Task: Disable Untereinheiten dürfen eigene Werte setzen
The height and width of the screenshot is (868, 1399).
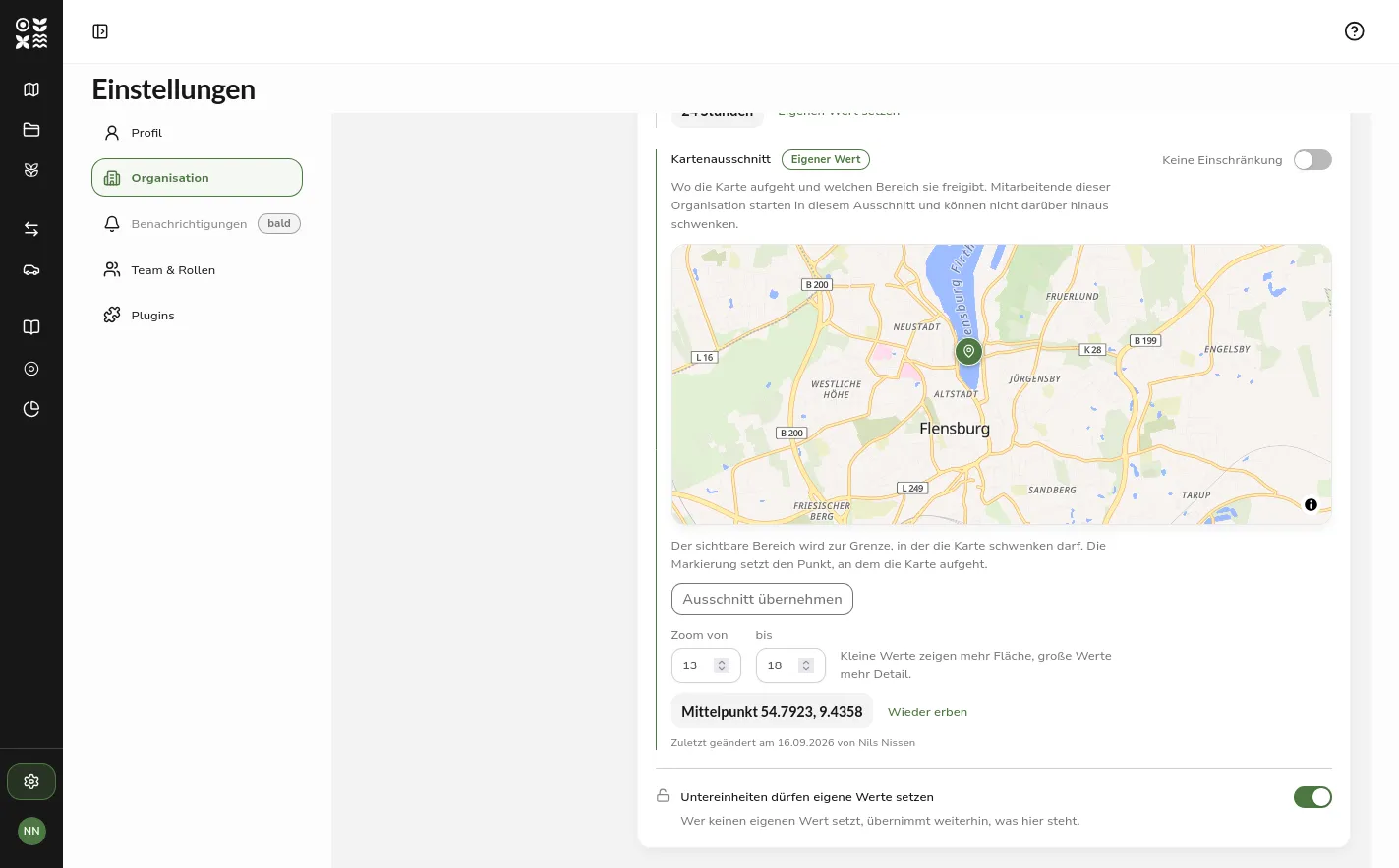Action: click(1312, 797)
